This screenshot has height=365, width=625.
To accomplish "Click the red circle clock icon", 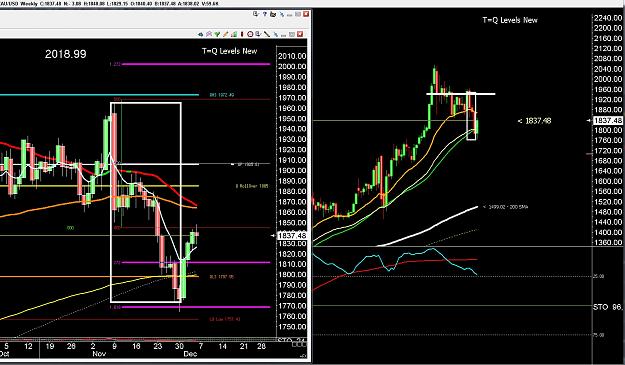I will pos(250,34).
